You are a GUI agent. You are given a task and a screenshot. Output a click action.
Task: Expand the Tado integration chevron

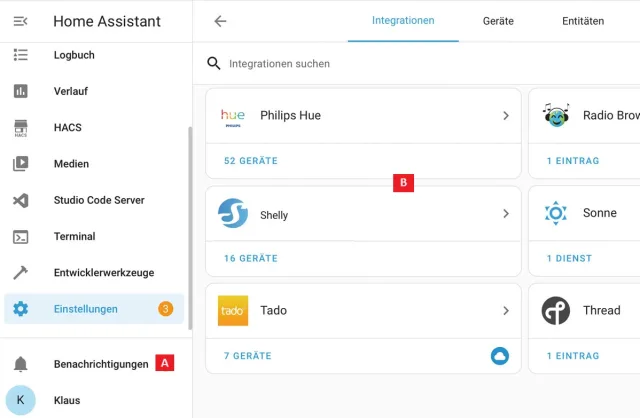506,311
